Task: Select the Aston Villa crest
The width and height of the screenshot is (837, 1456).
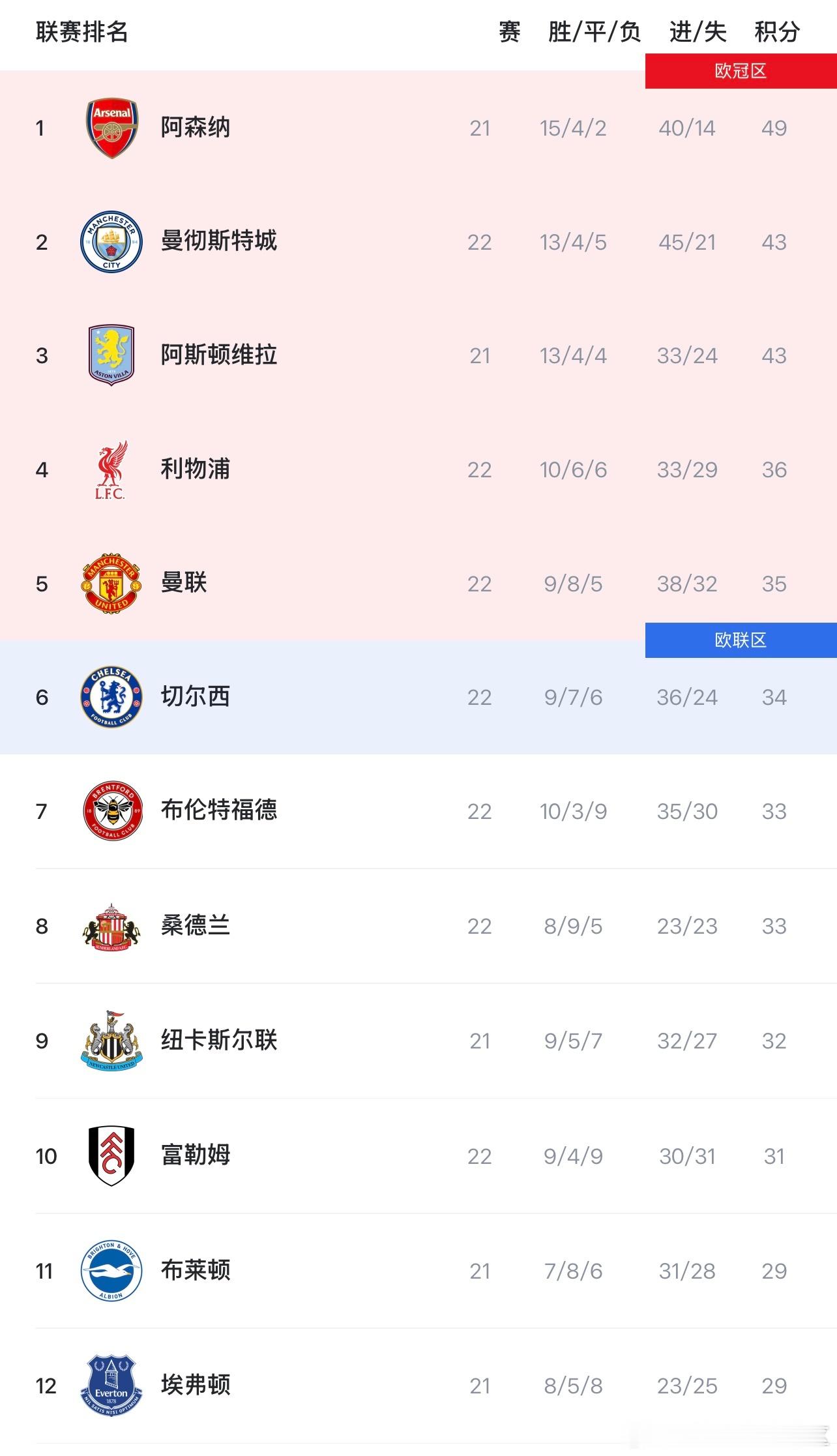Action: click(111, 355)
